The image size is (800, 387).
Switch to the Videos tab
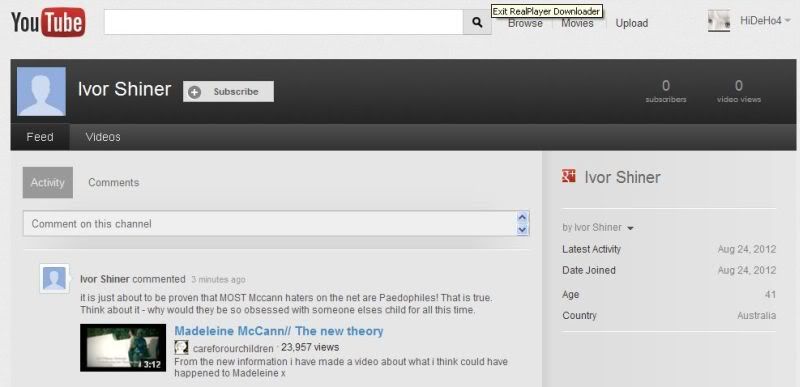(103, 137)
